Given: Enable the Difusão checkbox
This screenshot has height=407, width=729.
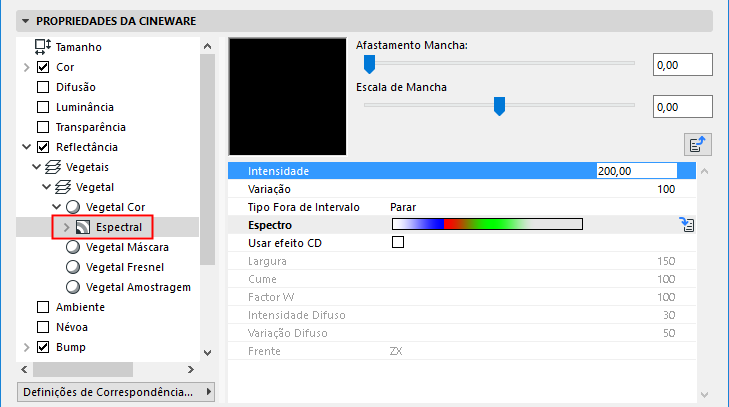Looking at the screenshot, I should [43, 87].
